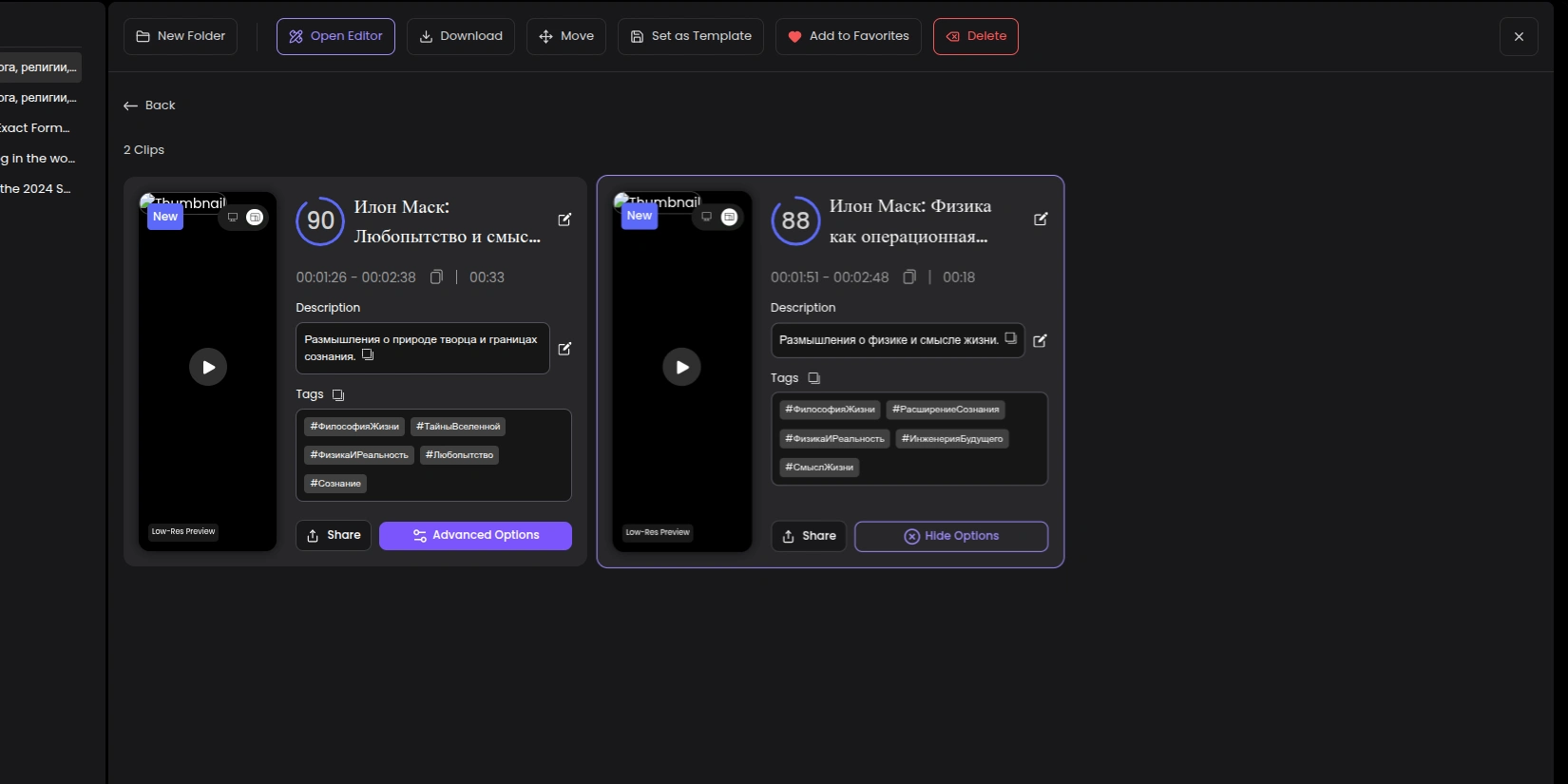Set clip as Template
Screen dimensions: 1568x784
[691, 36]
